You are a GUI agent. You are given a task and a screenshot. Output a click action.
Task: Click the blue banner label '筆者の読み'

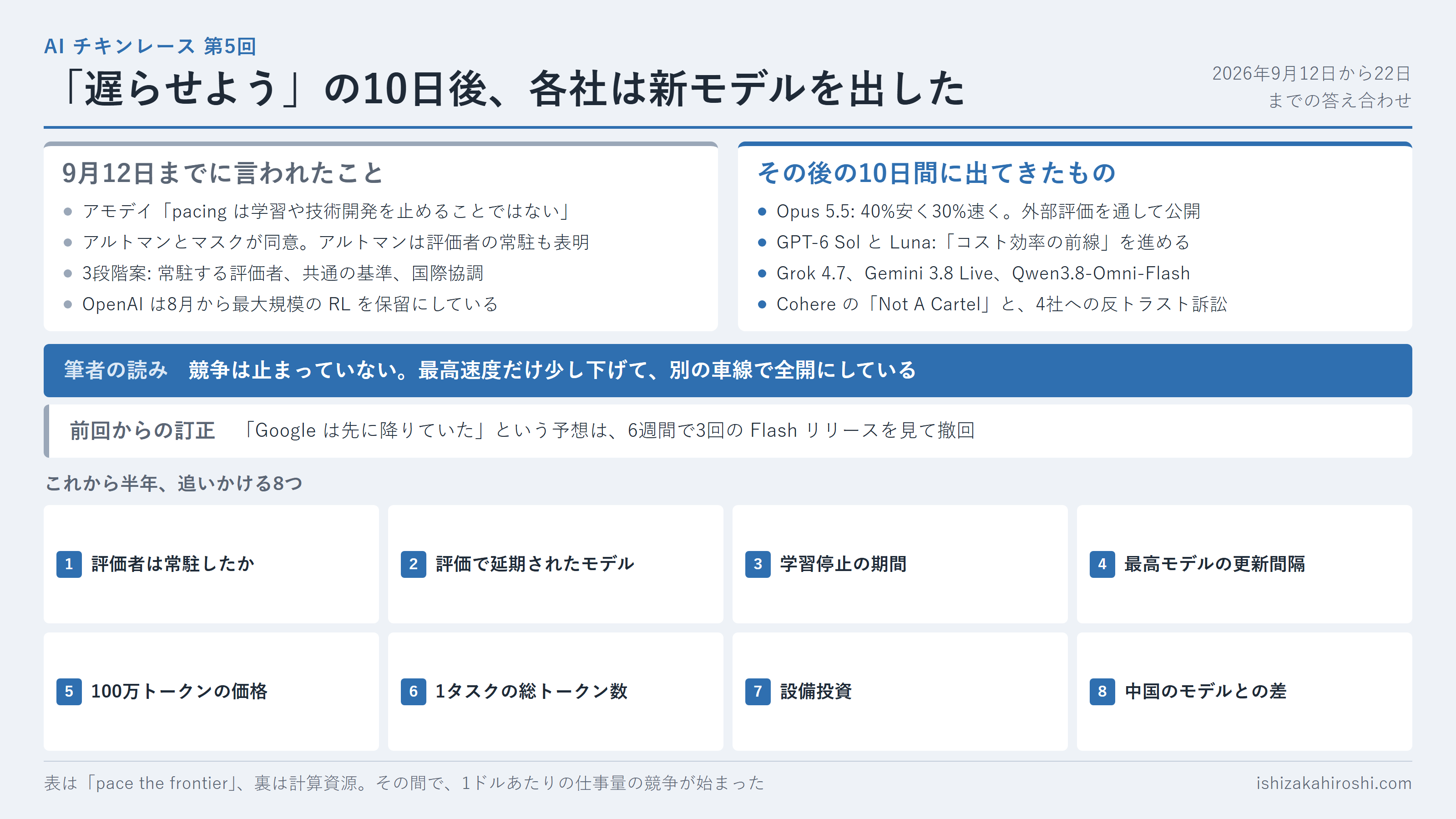pos(116,370)
